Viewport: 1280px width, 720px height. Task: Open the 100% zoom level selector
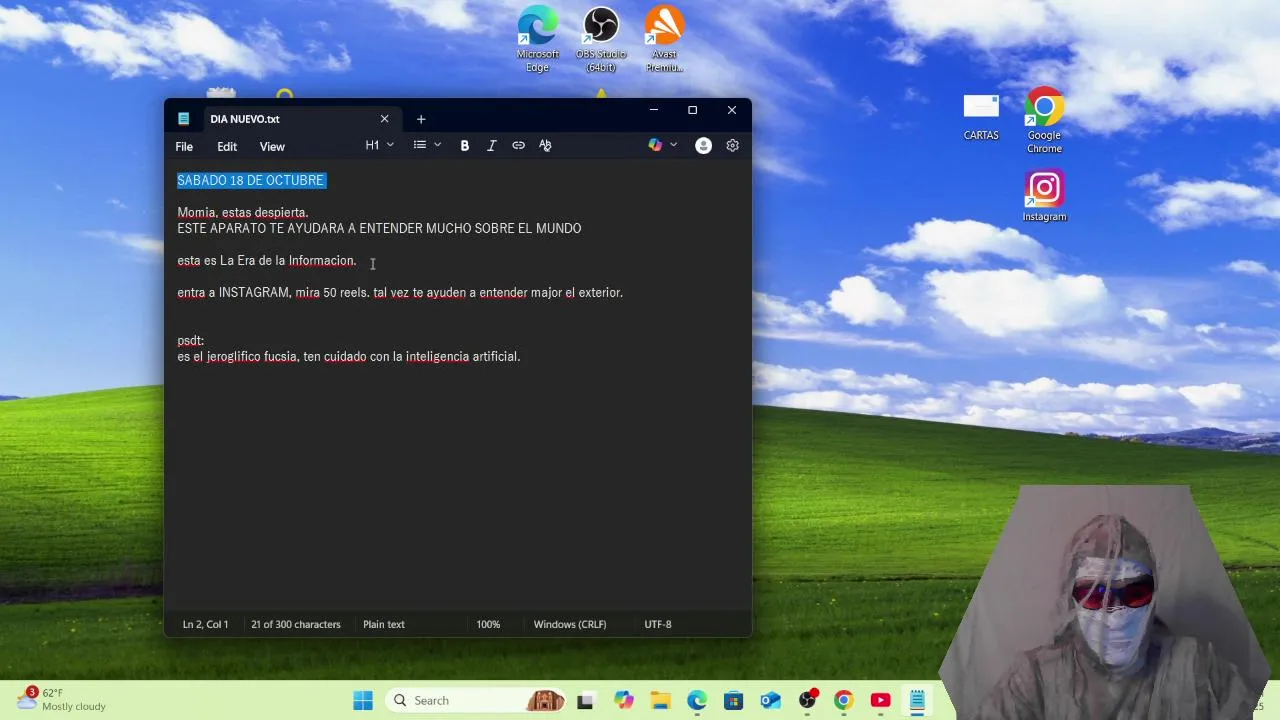(488, 624)
